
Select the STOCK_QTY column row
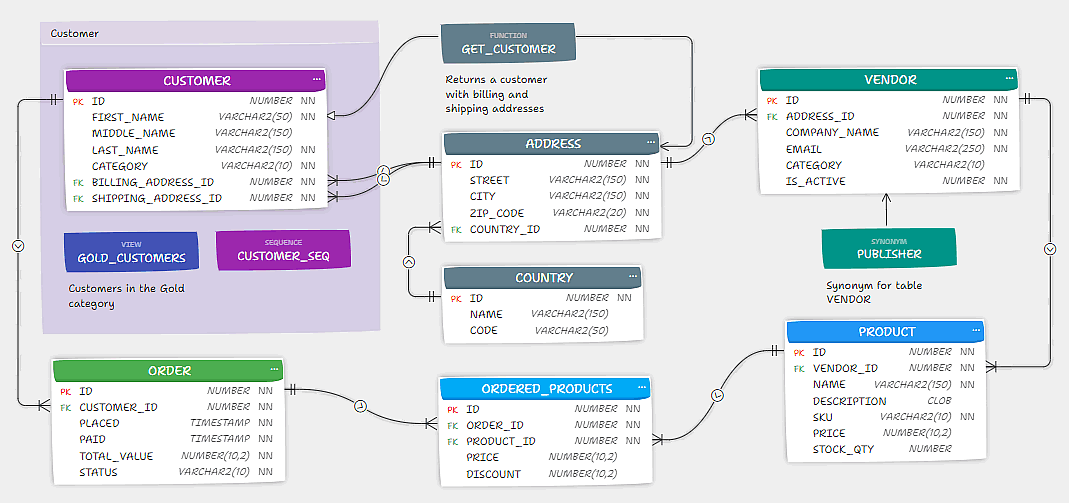[x=886, y=450]
